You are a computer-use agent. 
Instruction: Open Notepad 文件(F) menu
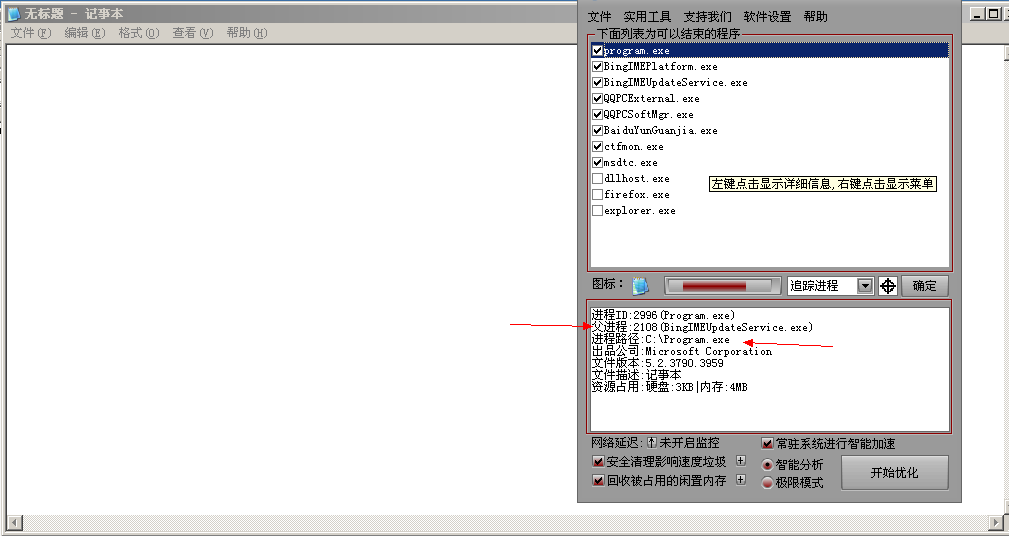coord(31,33)
